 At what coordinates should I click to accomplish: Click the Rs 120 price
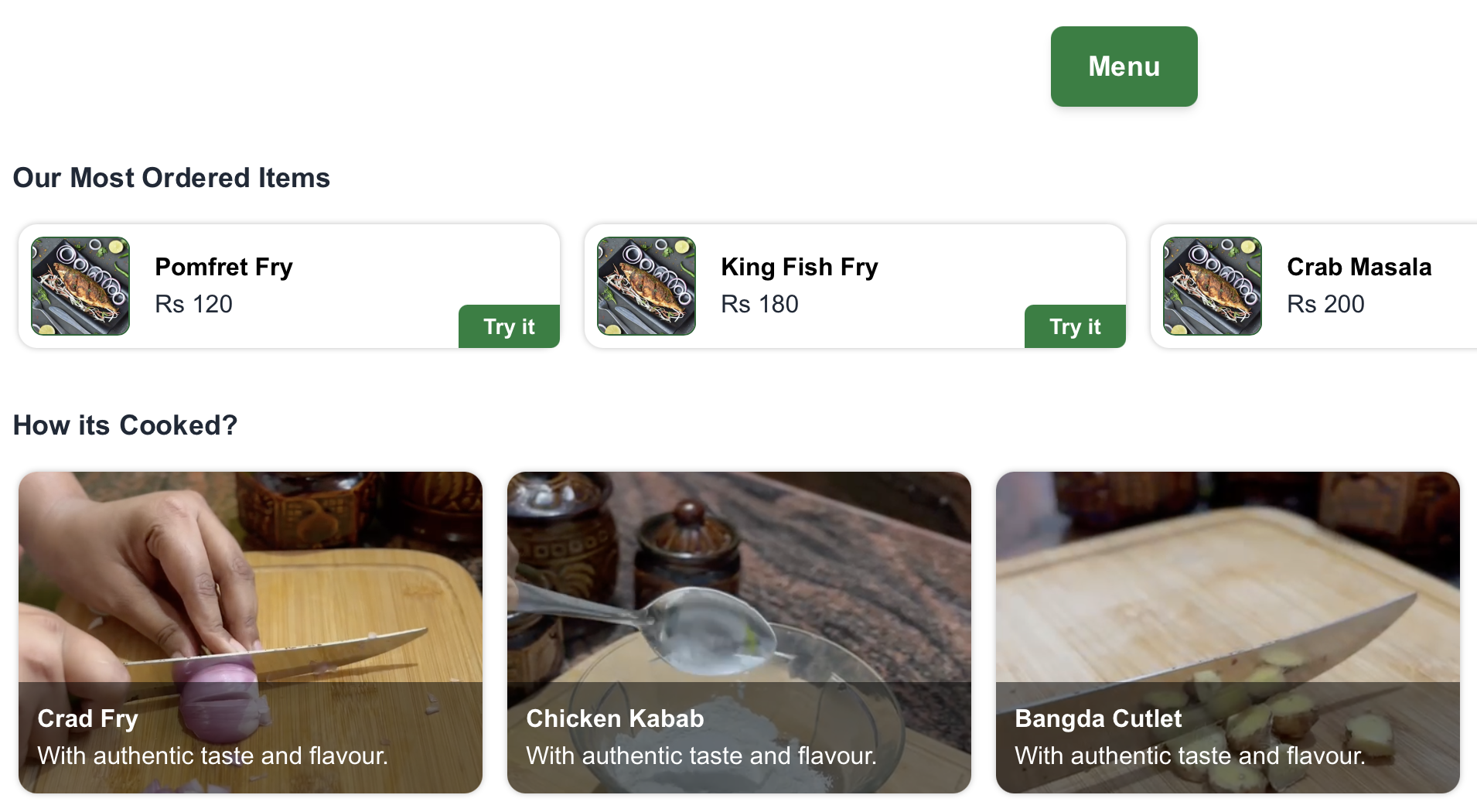coord(193,304)
